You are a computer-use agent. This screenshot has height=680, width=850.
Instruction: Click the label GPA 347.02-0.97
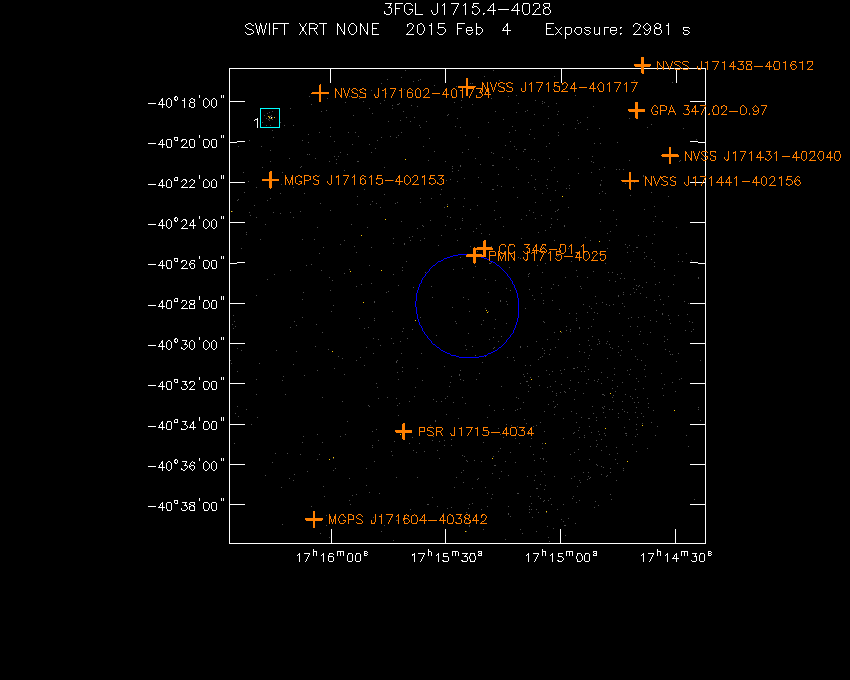click(x=709, y=111)
